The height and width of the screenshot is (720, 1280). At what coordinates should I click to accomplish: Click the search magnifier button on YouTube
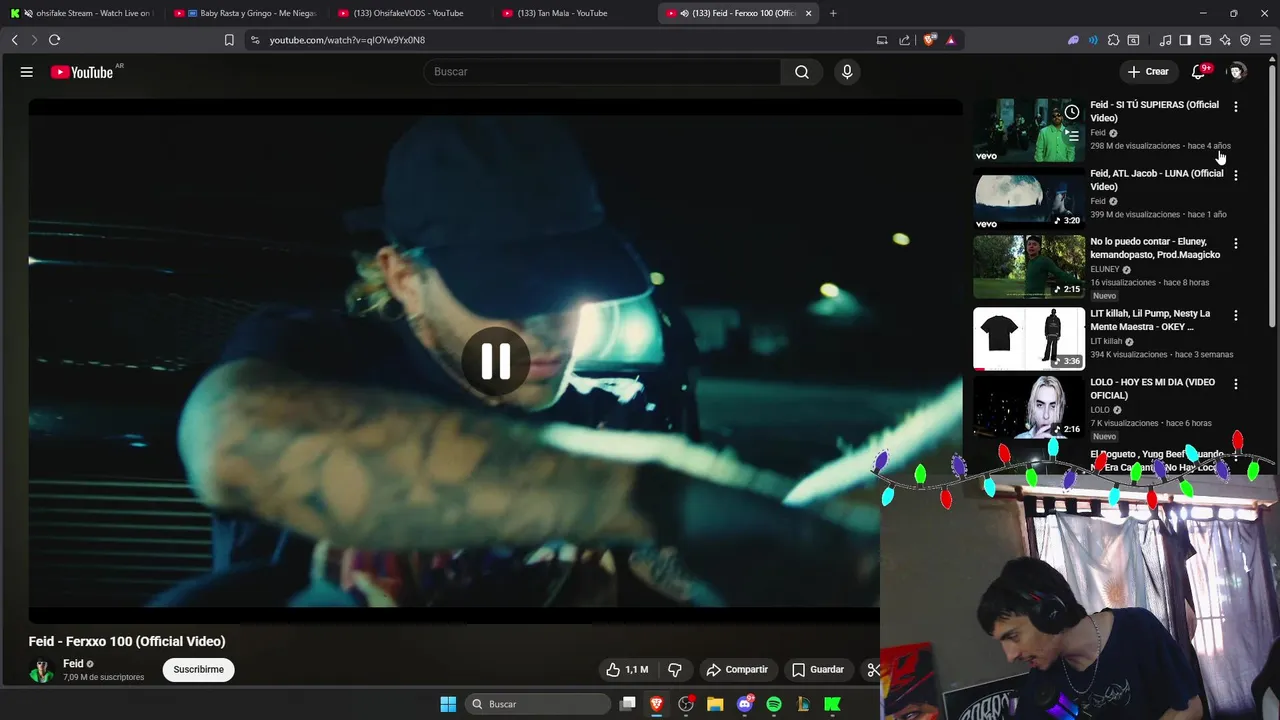pos(802,72)
